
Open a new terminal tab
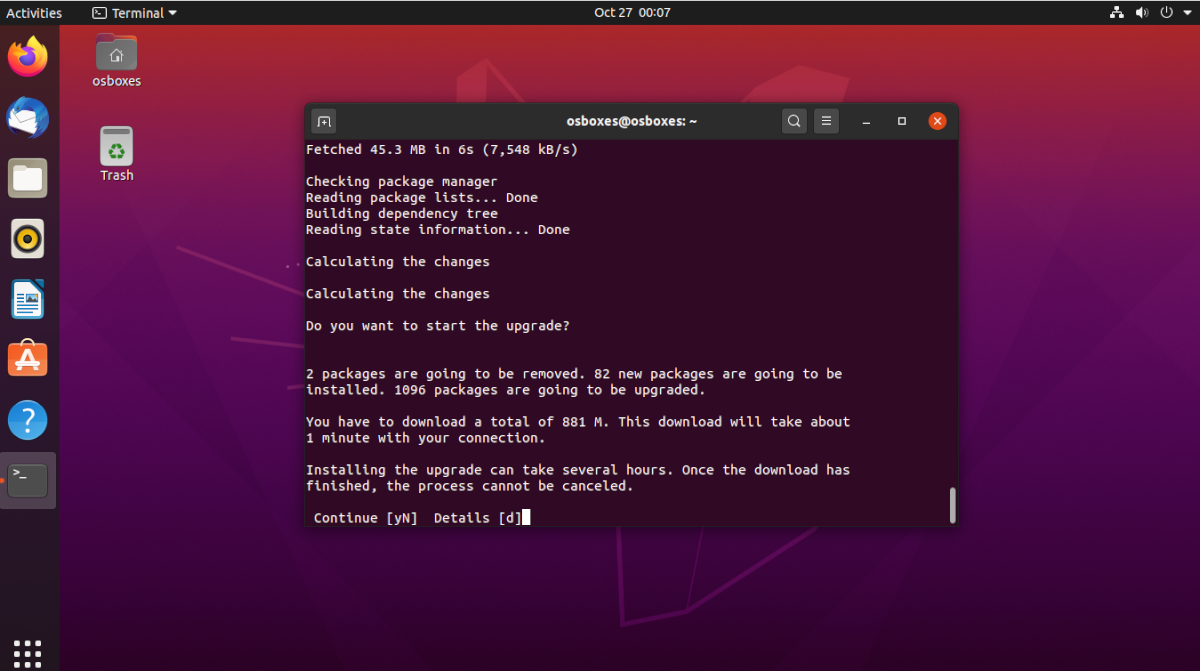[323, 120]
